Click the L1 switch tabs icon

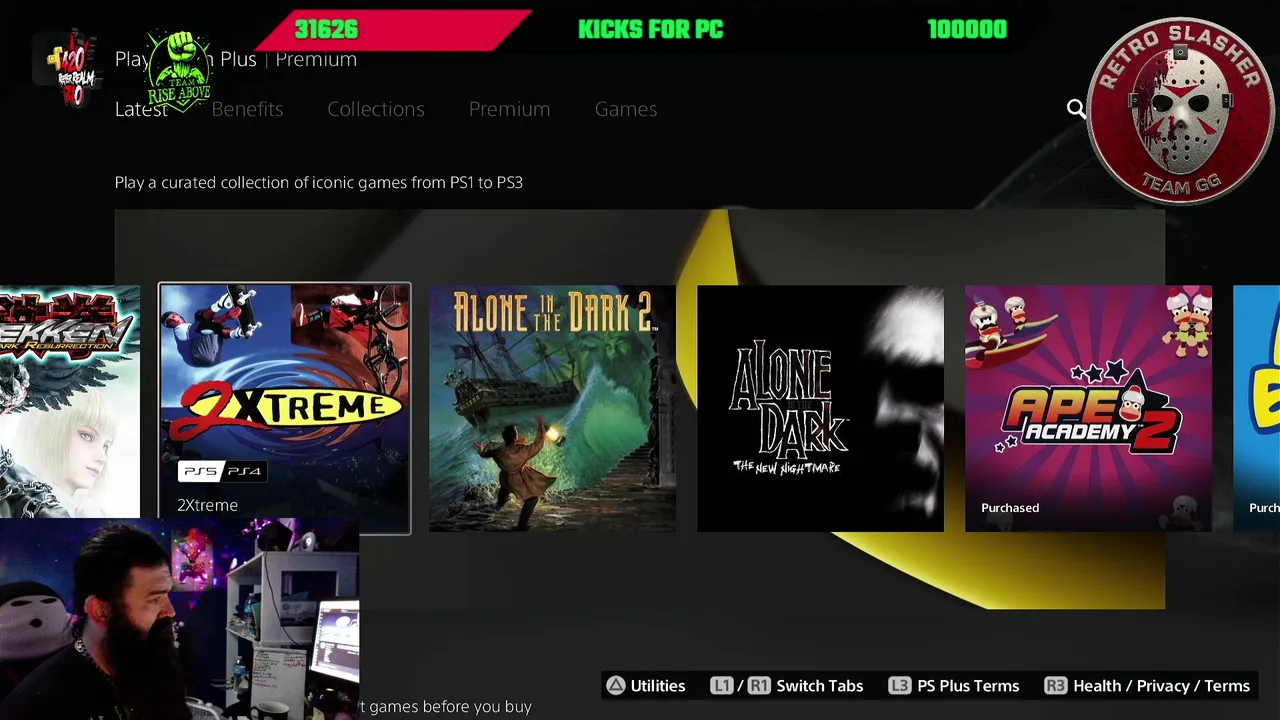pos(722,686)
